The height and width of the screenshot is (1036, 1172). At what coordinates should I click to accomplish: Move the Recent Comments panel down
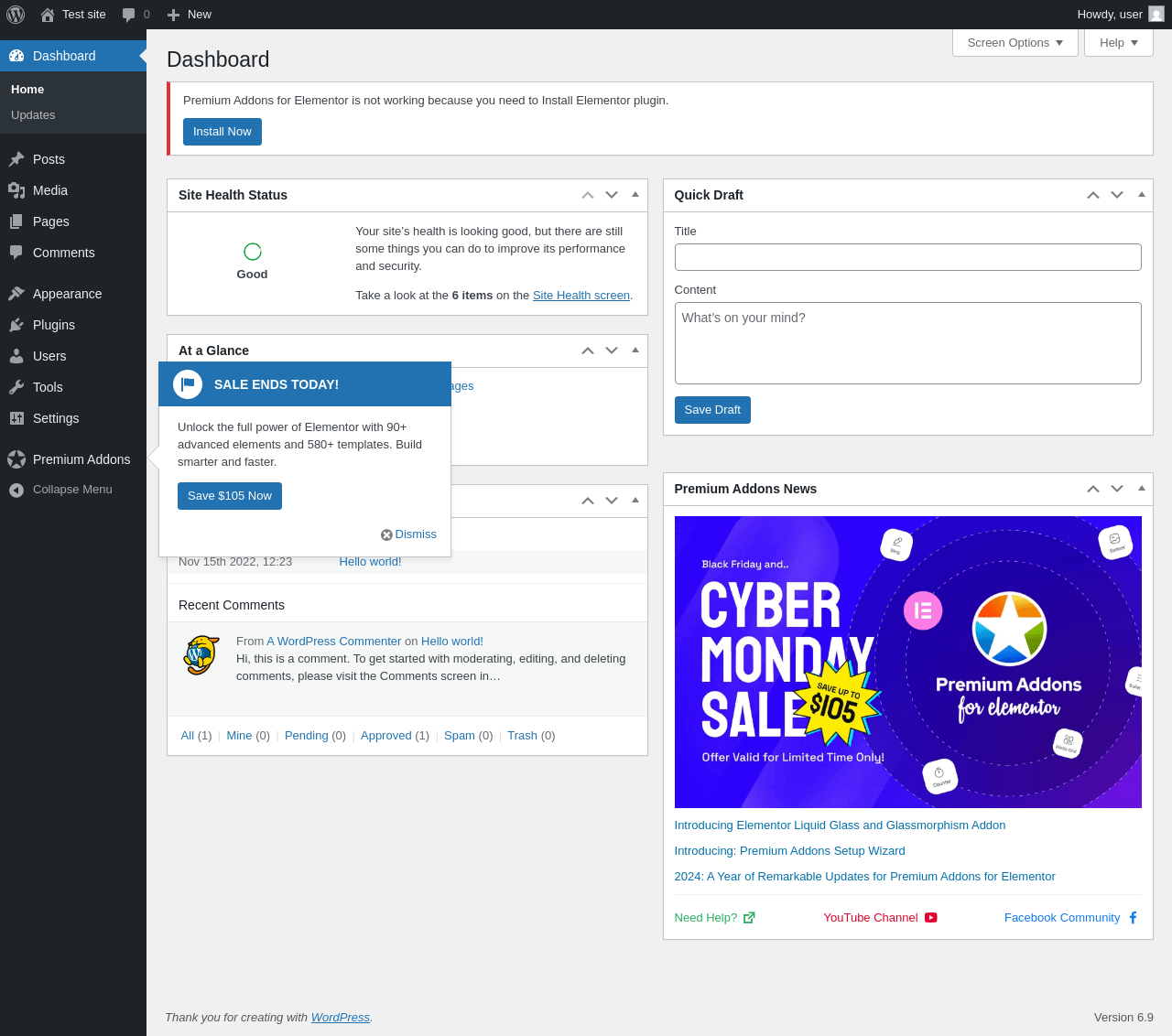coord(612,501)
